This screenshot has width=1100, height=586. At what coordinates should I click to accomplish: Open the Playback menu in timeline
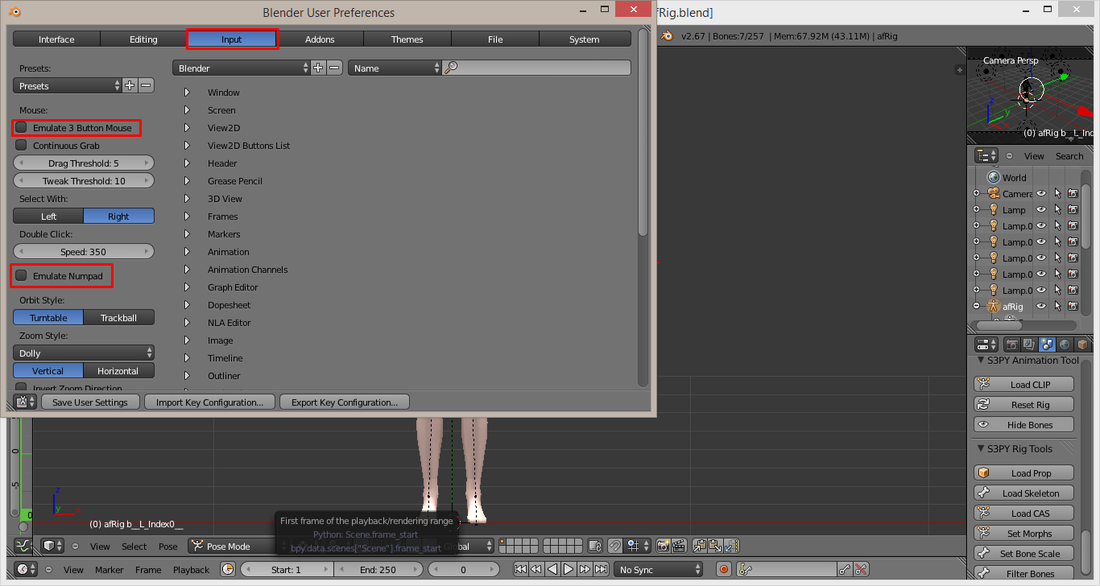pos(191,570)
